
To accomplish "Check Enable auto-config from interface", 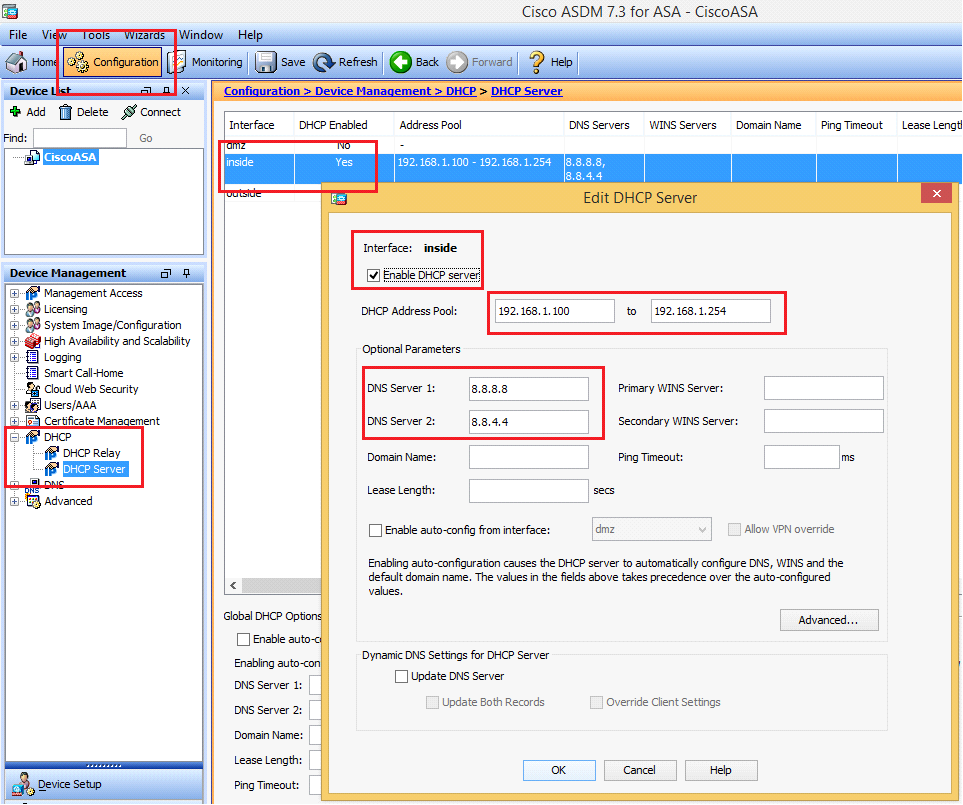I will pyautogui.click(x=375, y=530).
